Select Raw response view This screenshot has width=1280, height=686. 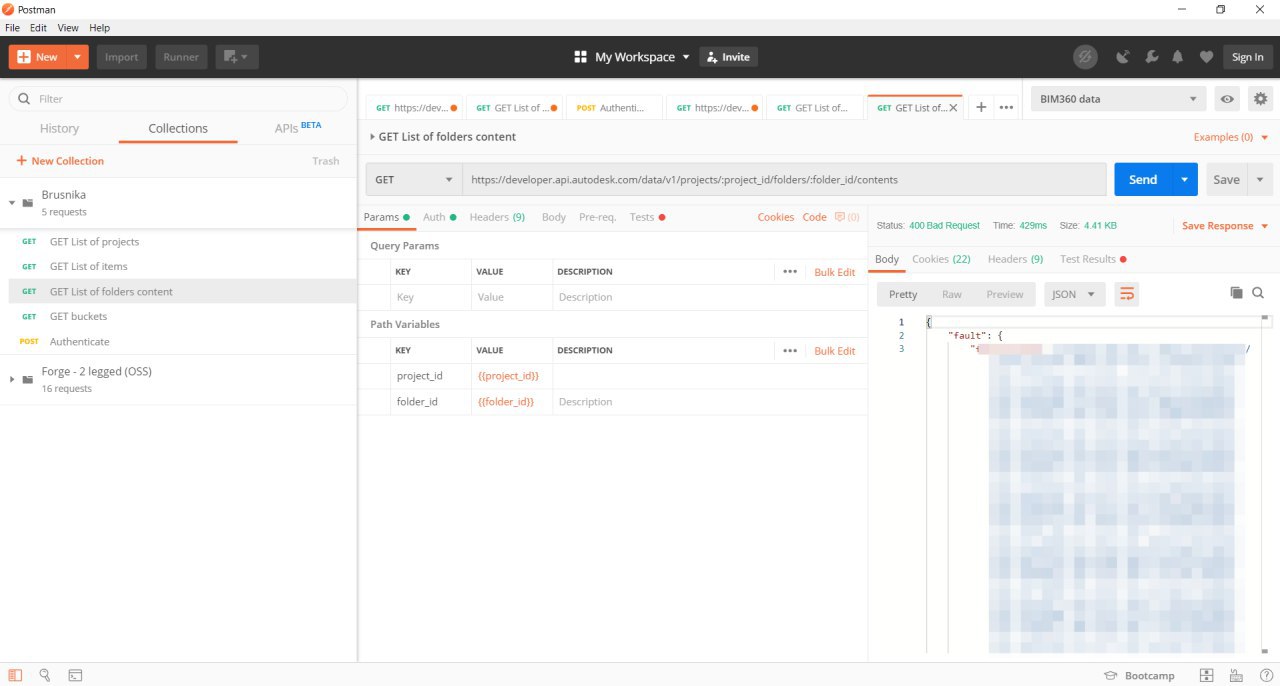coord(952,294)
